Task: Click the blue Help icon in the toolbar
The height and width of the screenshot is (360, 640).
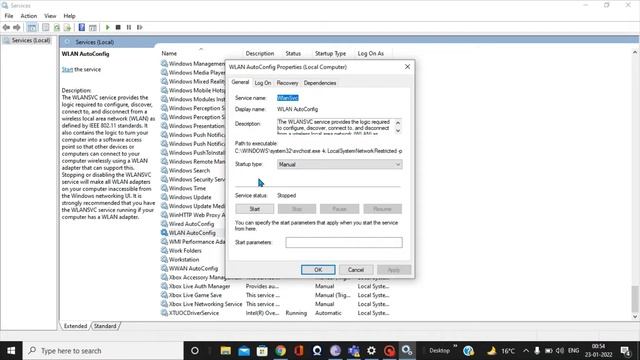Action: pyautogui.click(x=82, y=27)
